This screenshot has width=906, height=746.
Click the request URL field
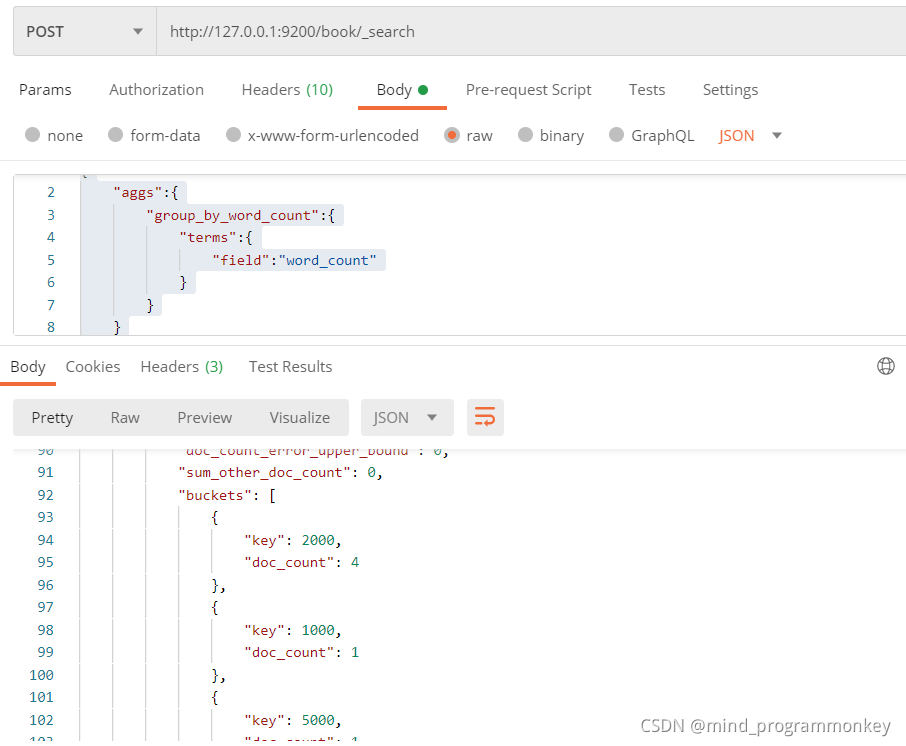point(531,31)
